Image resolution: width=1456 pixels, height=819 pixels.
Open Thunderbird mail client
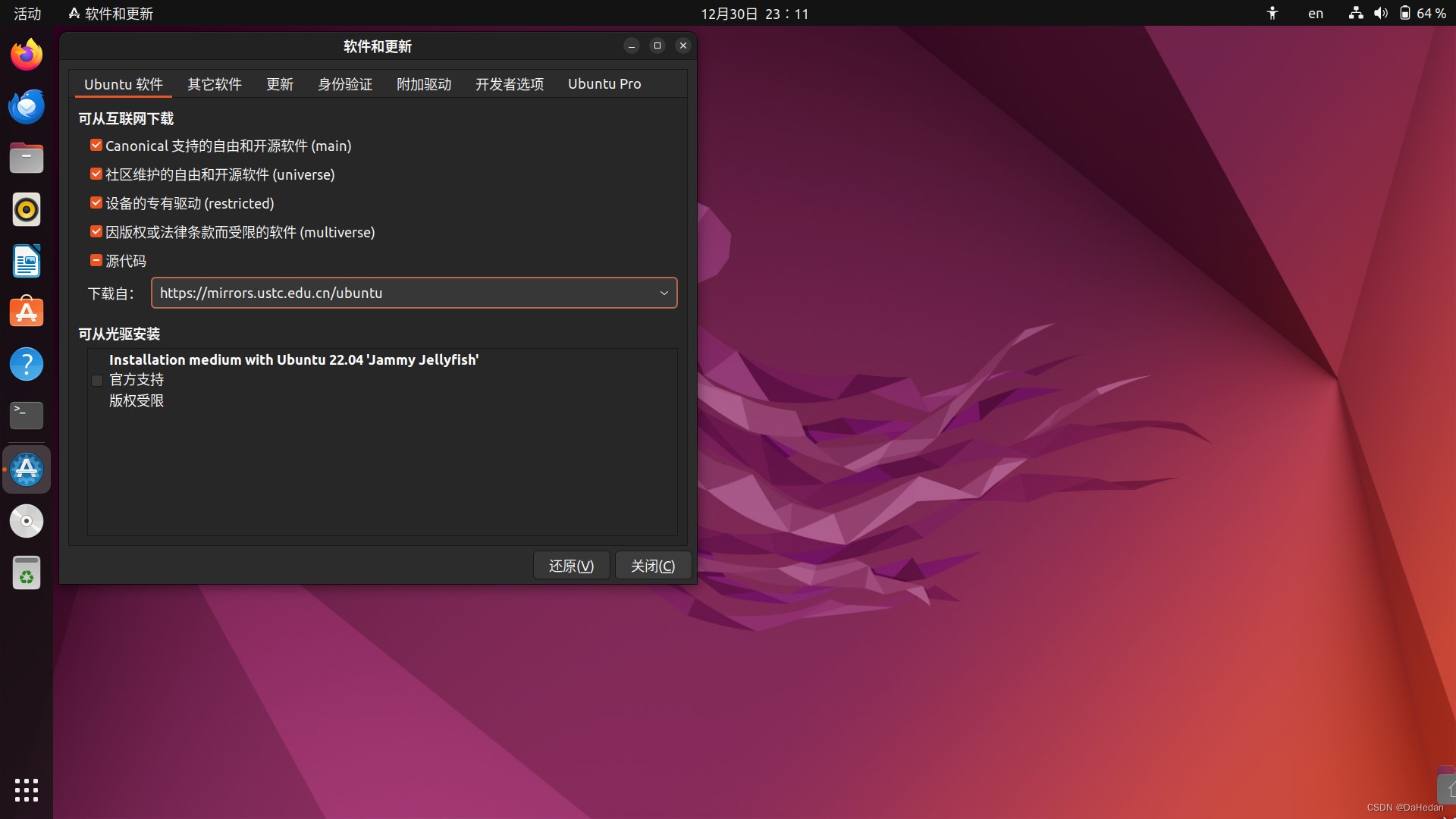pyautogui.click(x=26, y=106)
